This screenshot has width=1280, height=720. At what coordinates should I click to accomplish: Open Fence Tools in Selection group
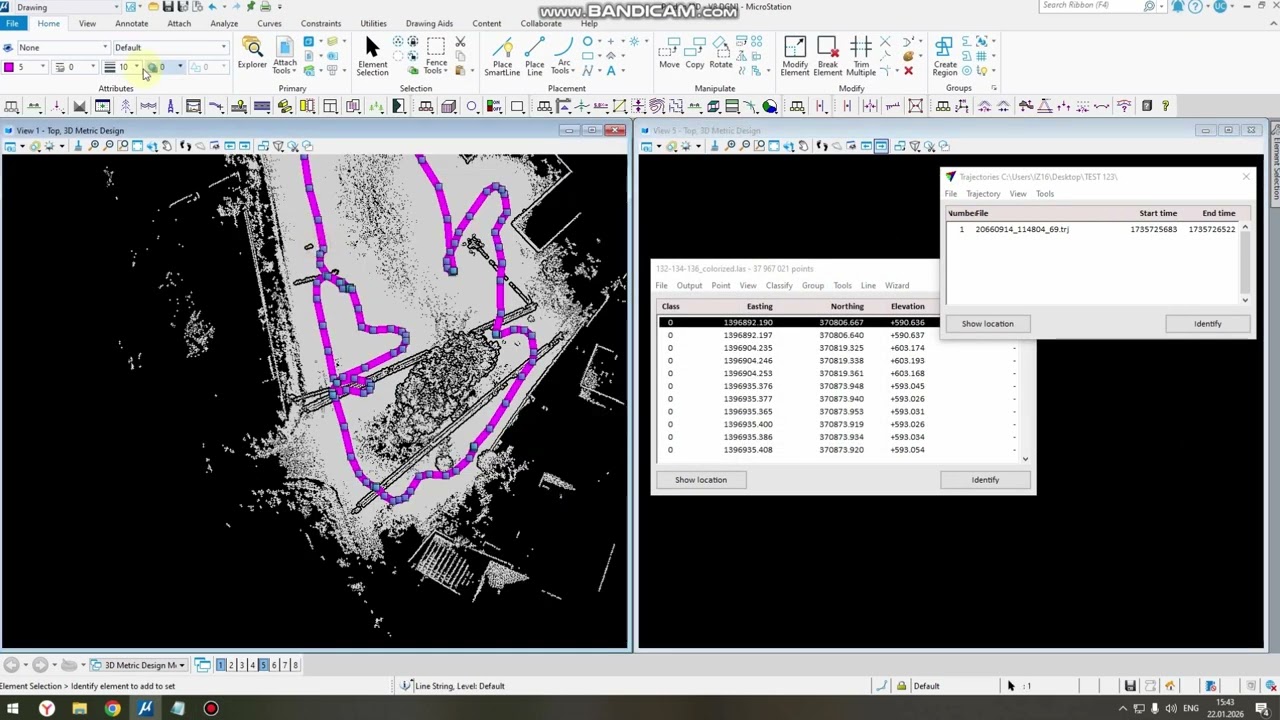click(x=436, y=56)
